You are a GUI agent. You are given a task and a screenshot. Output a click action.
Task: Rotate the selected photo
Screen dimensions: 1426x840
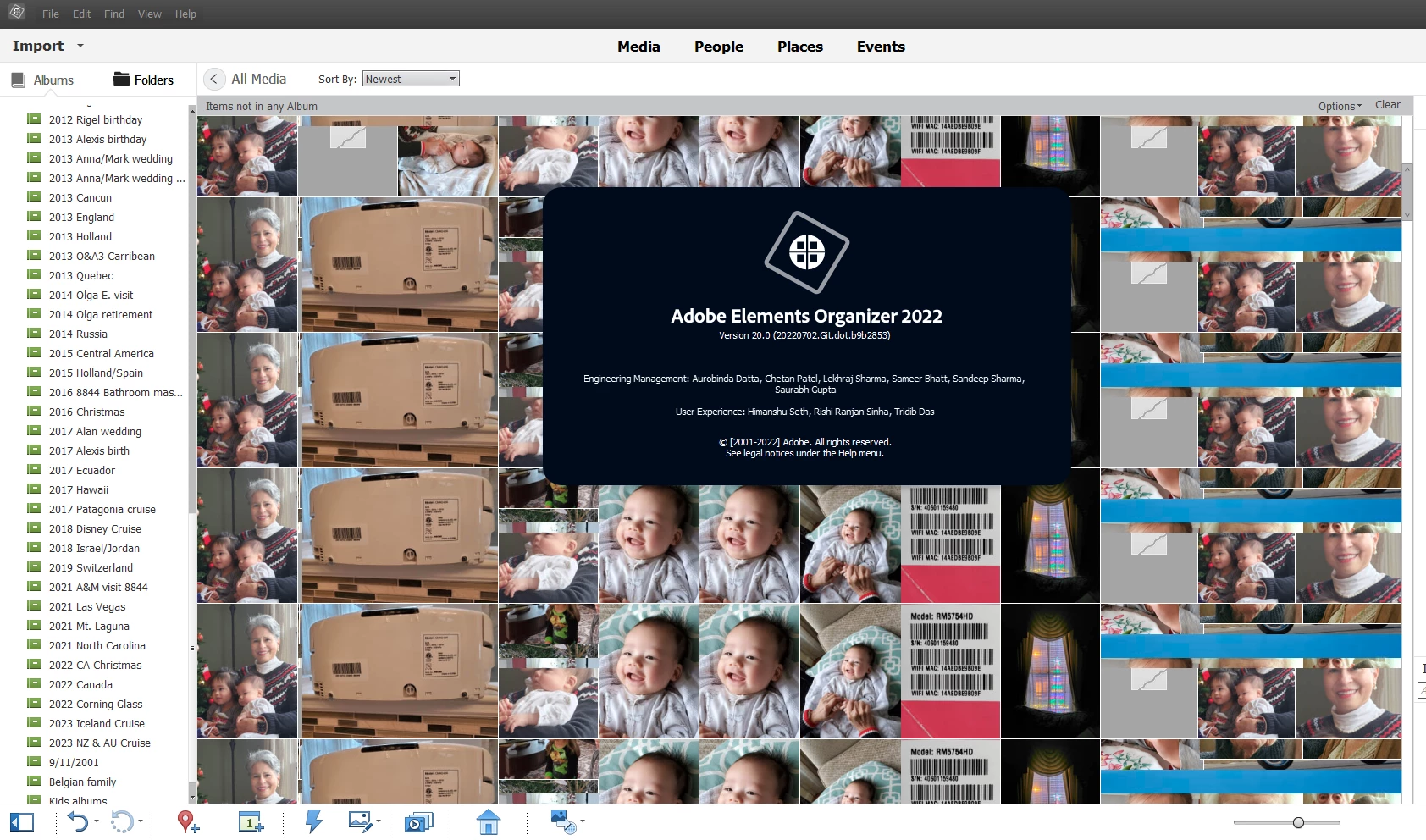[122, 821]
